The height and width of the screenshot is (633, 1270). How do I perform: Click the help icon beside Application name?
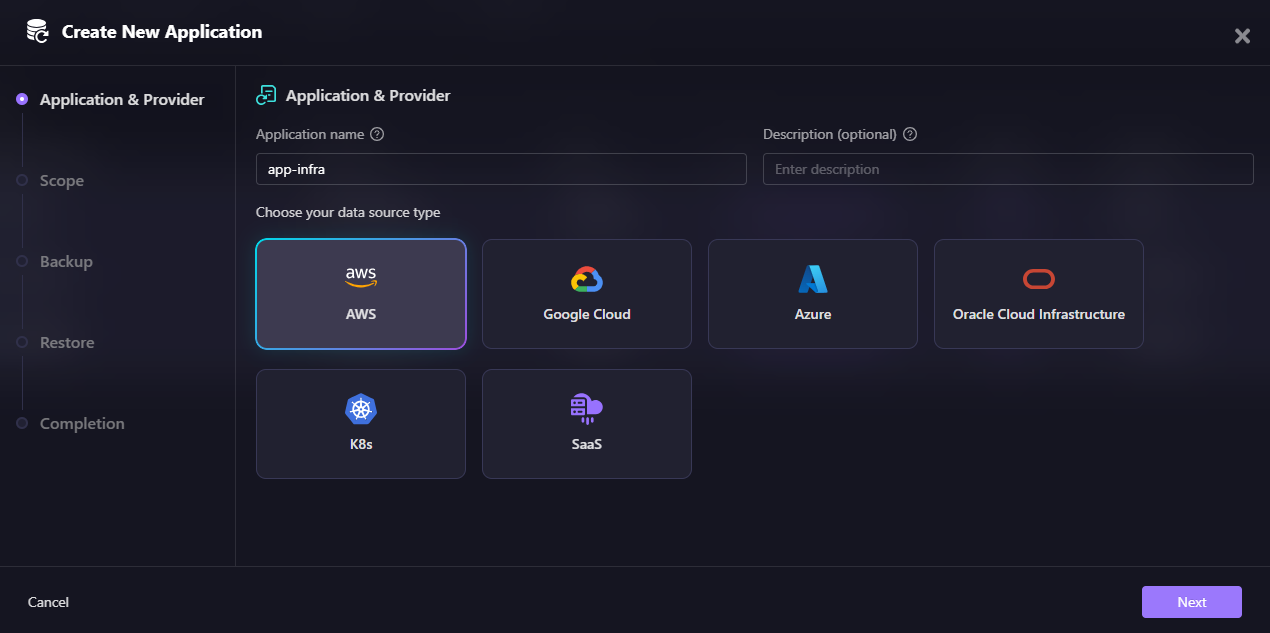point(377,134)
